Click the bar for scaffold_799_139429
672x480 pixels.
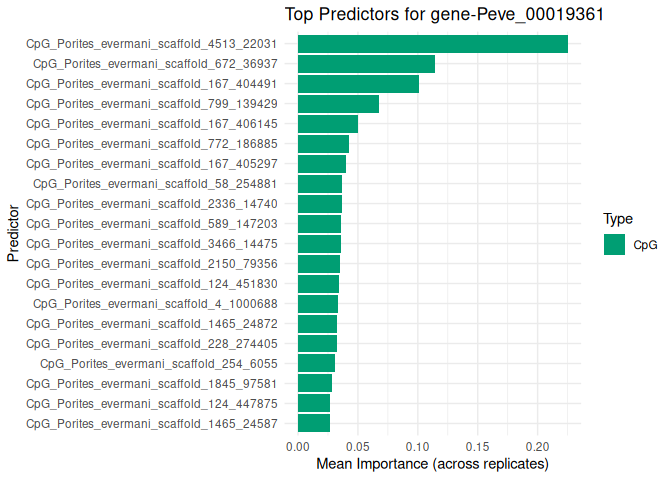tap(338, 104)
